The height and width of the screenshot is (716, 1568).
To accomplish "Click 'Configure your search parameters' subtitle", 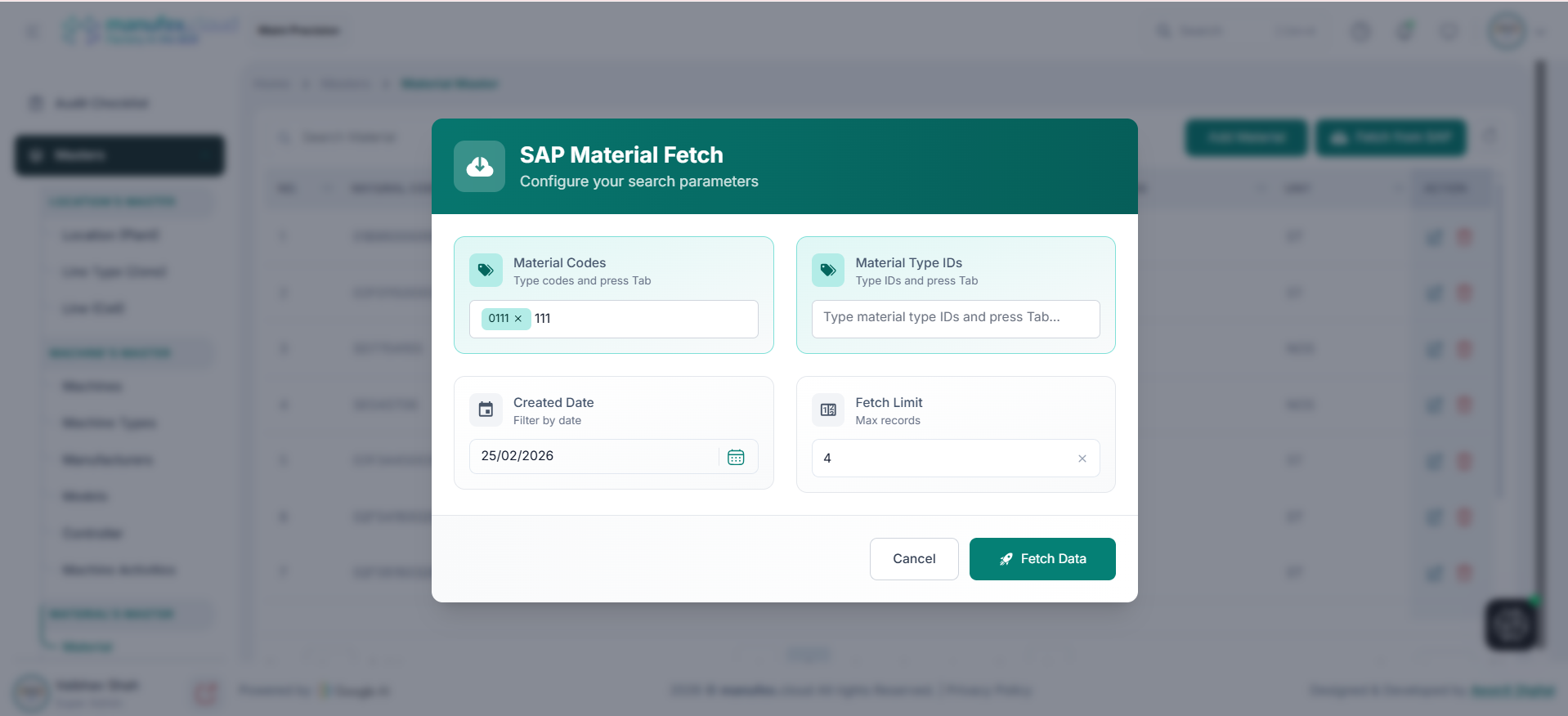I will tap(639, 181).
